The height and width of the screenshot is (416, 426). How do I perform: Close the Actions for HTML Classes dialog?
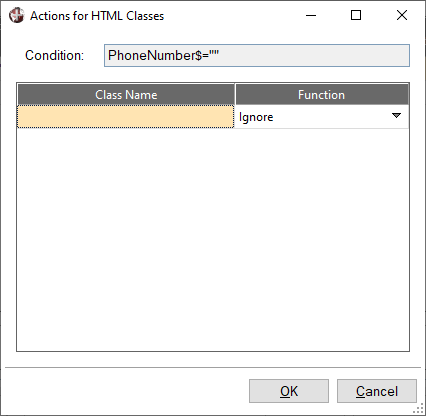point(402,15)
